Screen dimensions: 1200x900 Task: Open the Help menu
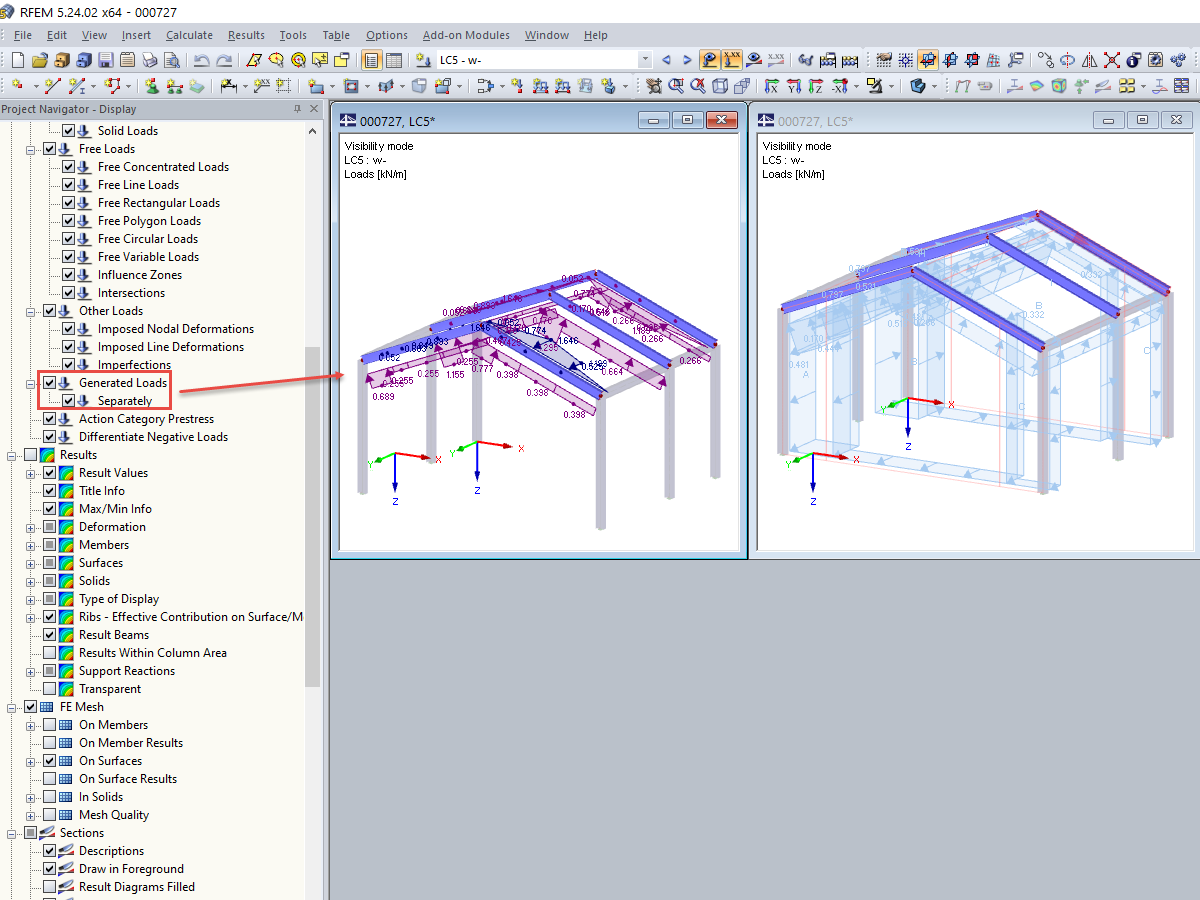pos(596,35)
